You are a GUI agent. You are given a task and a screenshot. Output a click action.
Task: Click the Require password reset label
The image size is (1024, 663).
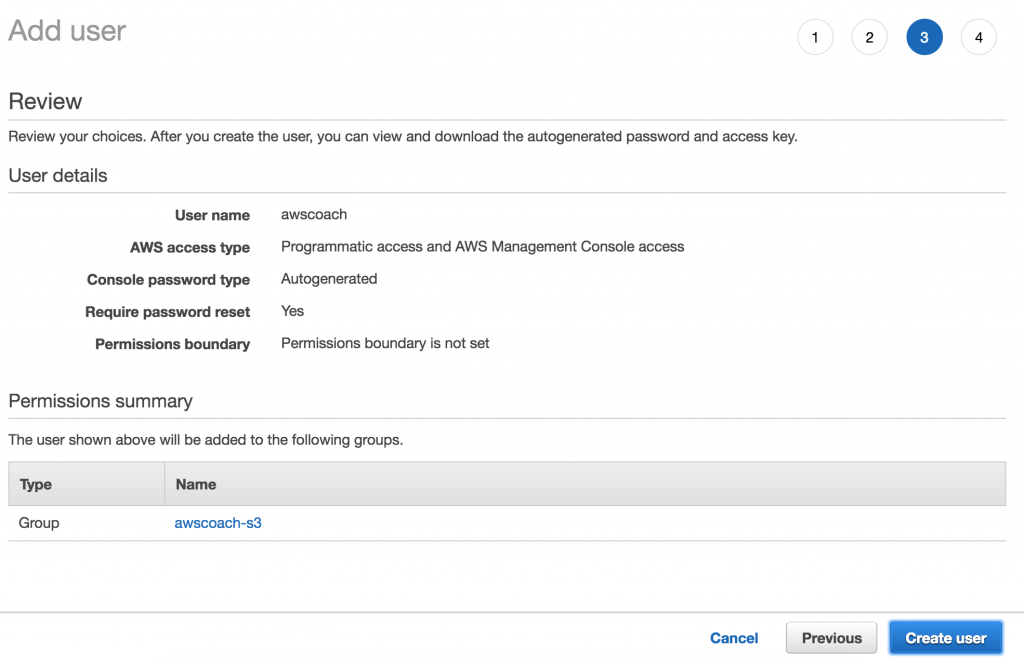pos(168,312)
